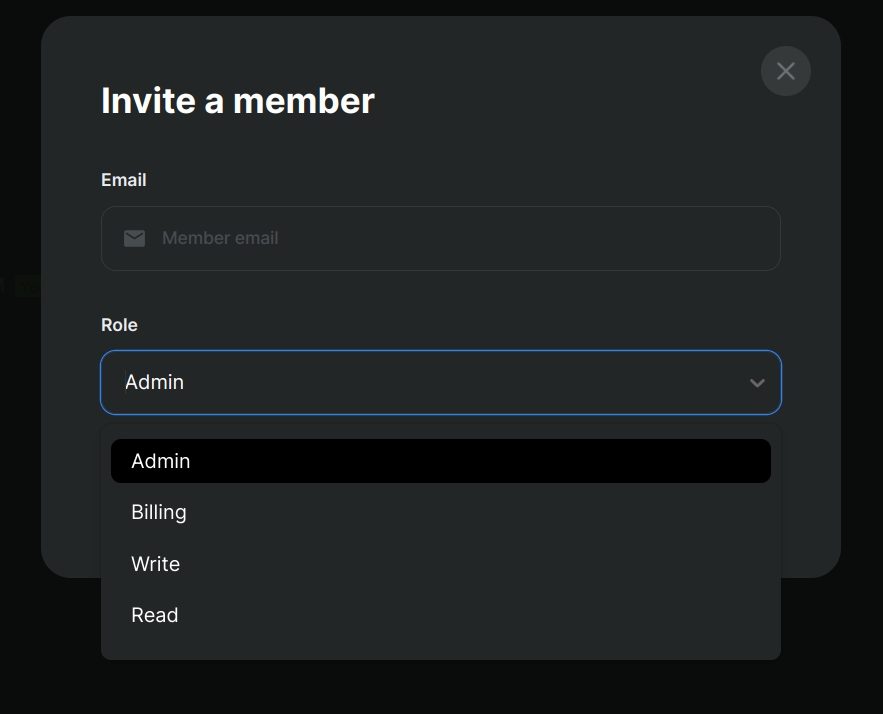Click the envelope icon in the email field
This screenshot has width=883, height=714.
click(x=135, y=238)
